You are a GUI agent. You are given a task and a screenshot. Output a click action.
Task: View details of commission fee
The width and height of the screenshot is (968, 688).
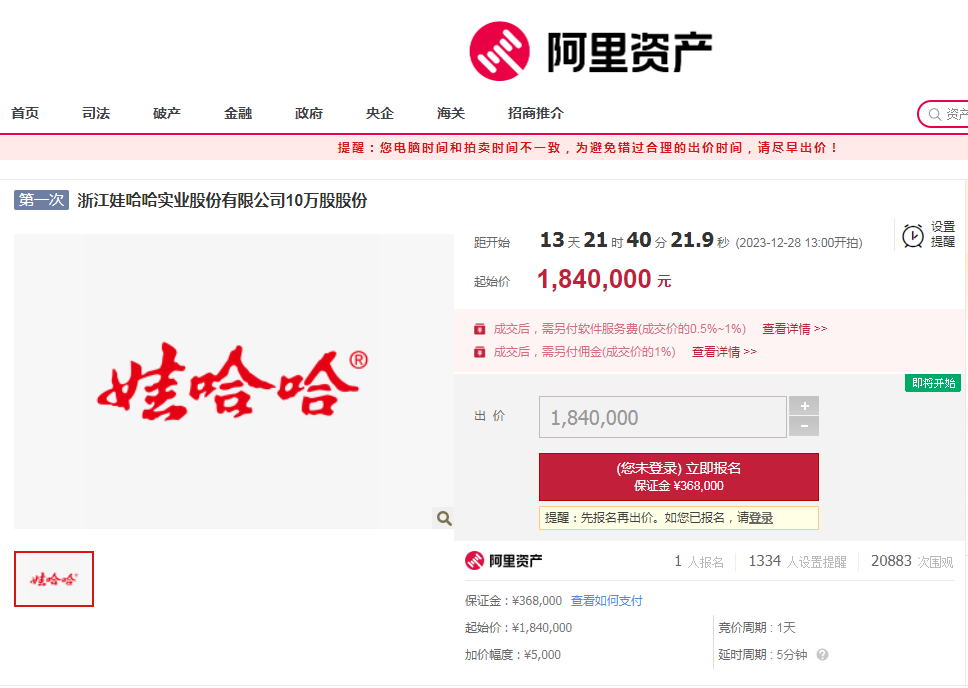click(x=724, y=352)
